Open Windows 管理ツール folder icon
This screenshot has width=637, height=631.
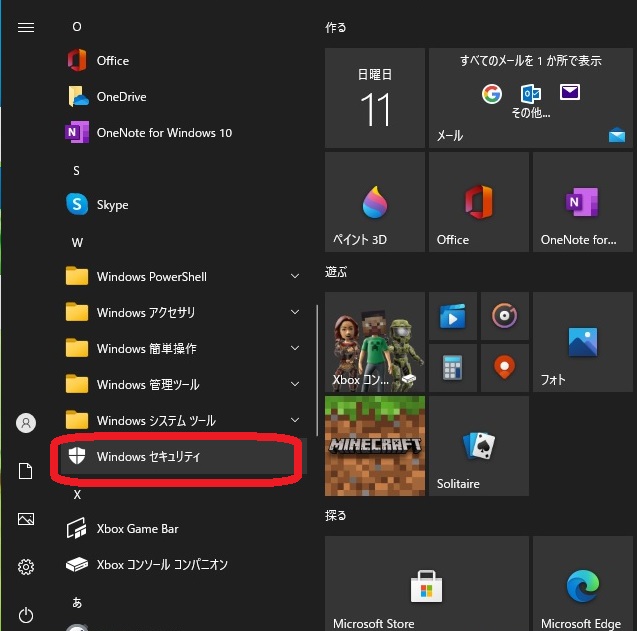click(x=77, y=384)
